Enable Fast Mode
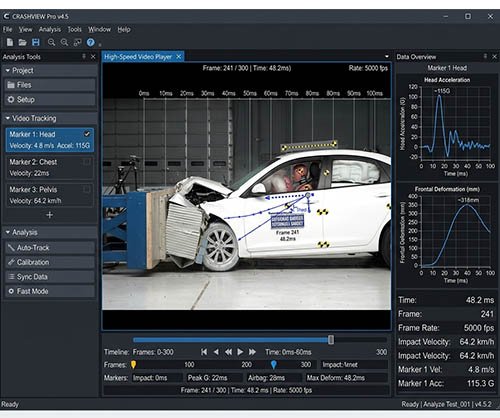Image resolution: width=500 pixels, height=418 pixels. coord(50,291)
